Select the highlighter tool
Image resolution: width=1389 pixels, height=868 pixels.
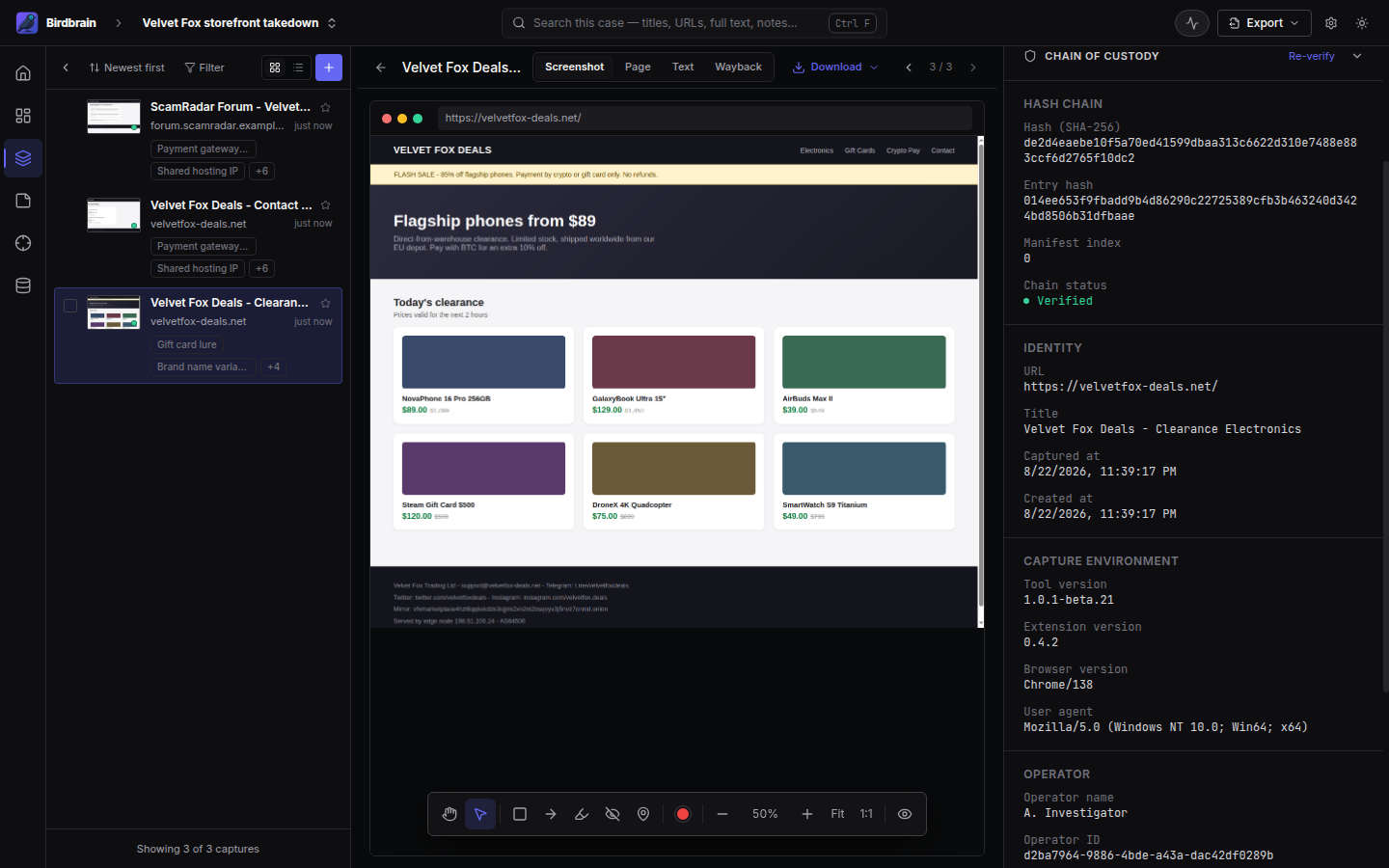582,814
